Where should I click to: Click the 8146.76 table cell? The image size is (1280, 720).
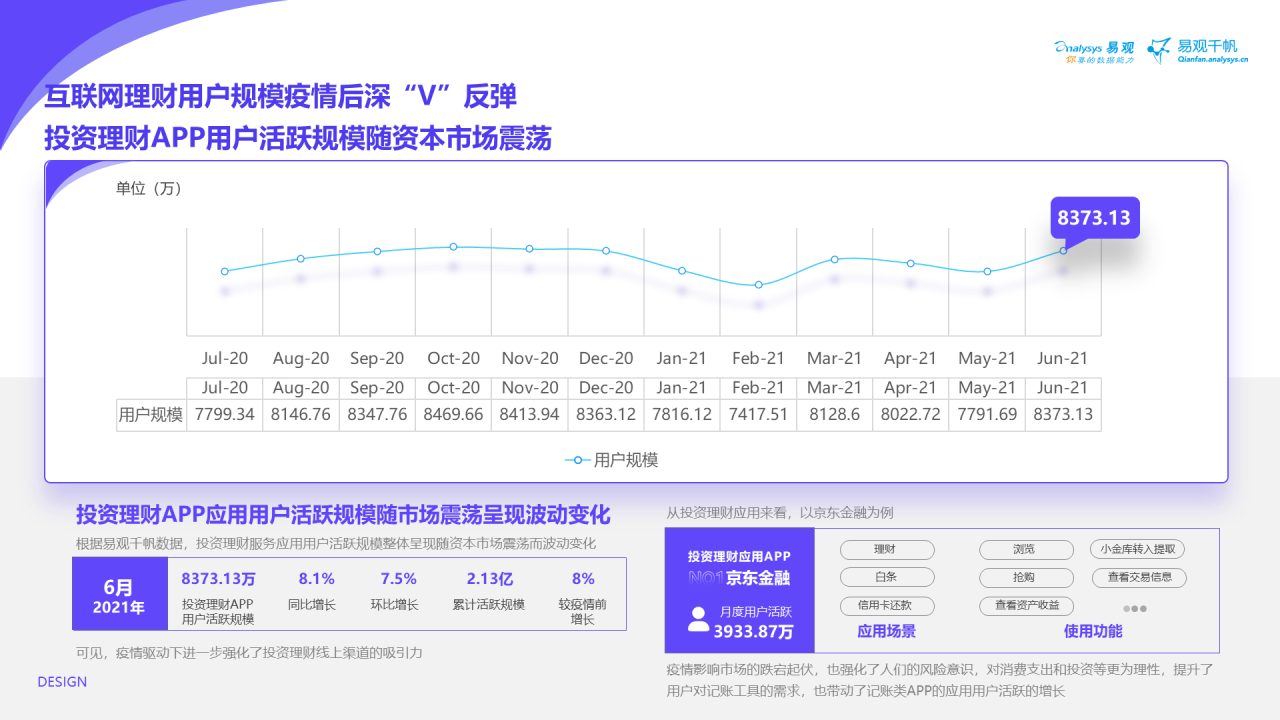[x=301, y=415]
